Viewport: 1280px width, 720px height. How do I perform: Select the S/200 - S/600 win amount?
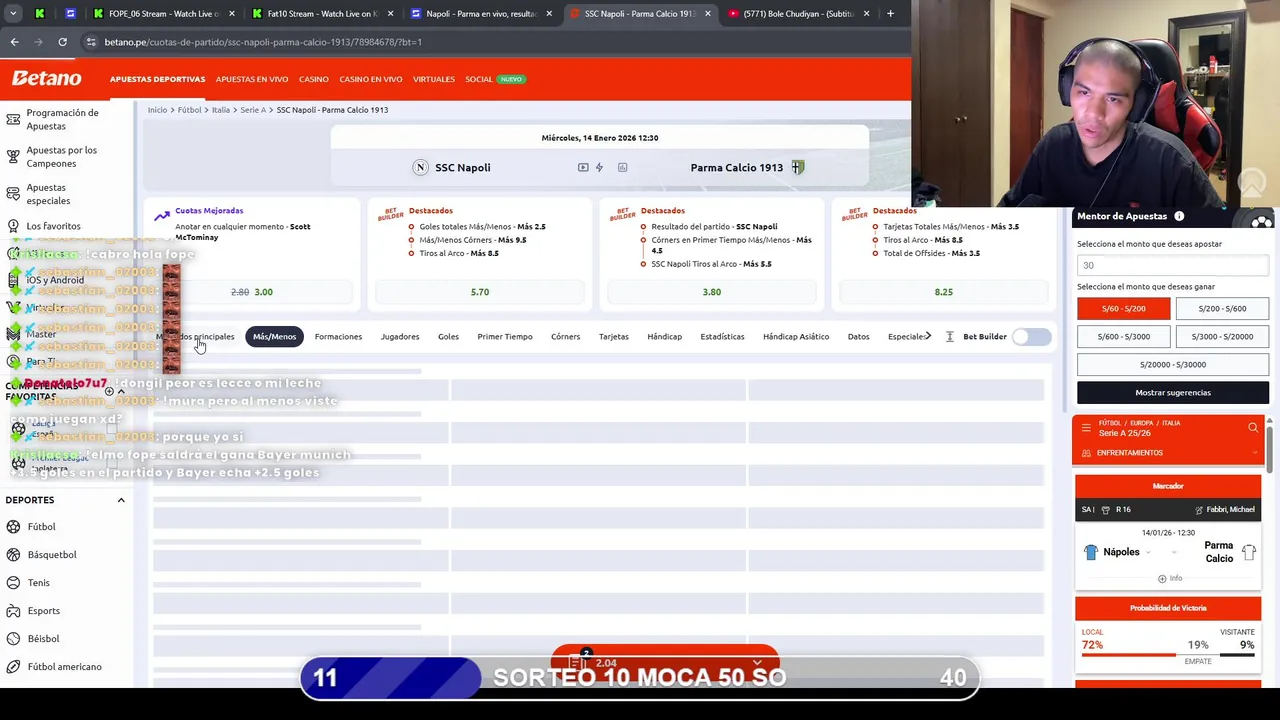(1222, 309)
